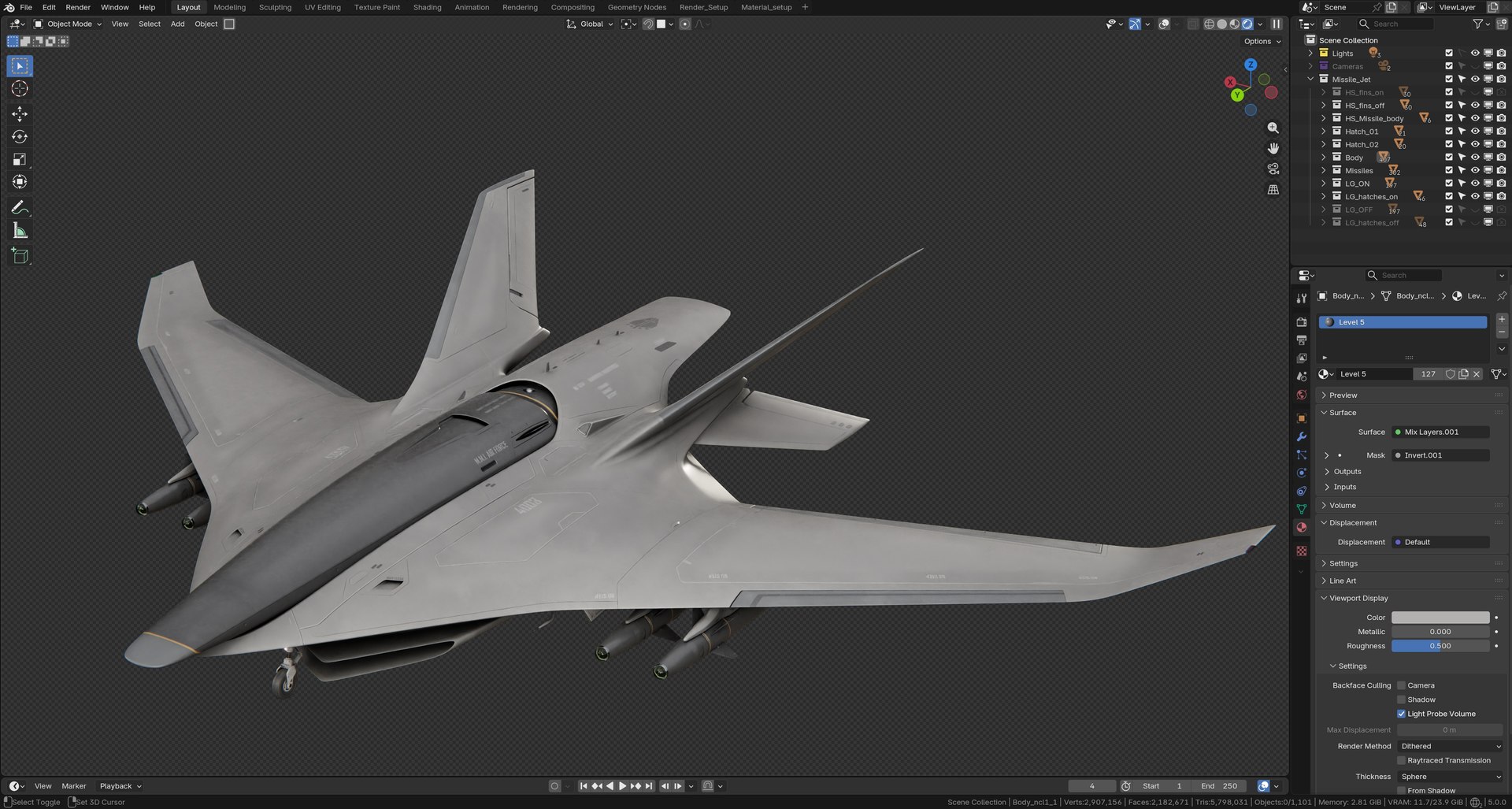Image resolution: width=1512 pixels, height=809 pixels.
Task: Open the Object Mode dropdown
Action: pyautogui.click(x=68, y=24)
